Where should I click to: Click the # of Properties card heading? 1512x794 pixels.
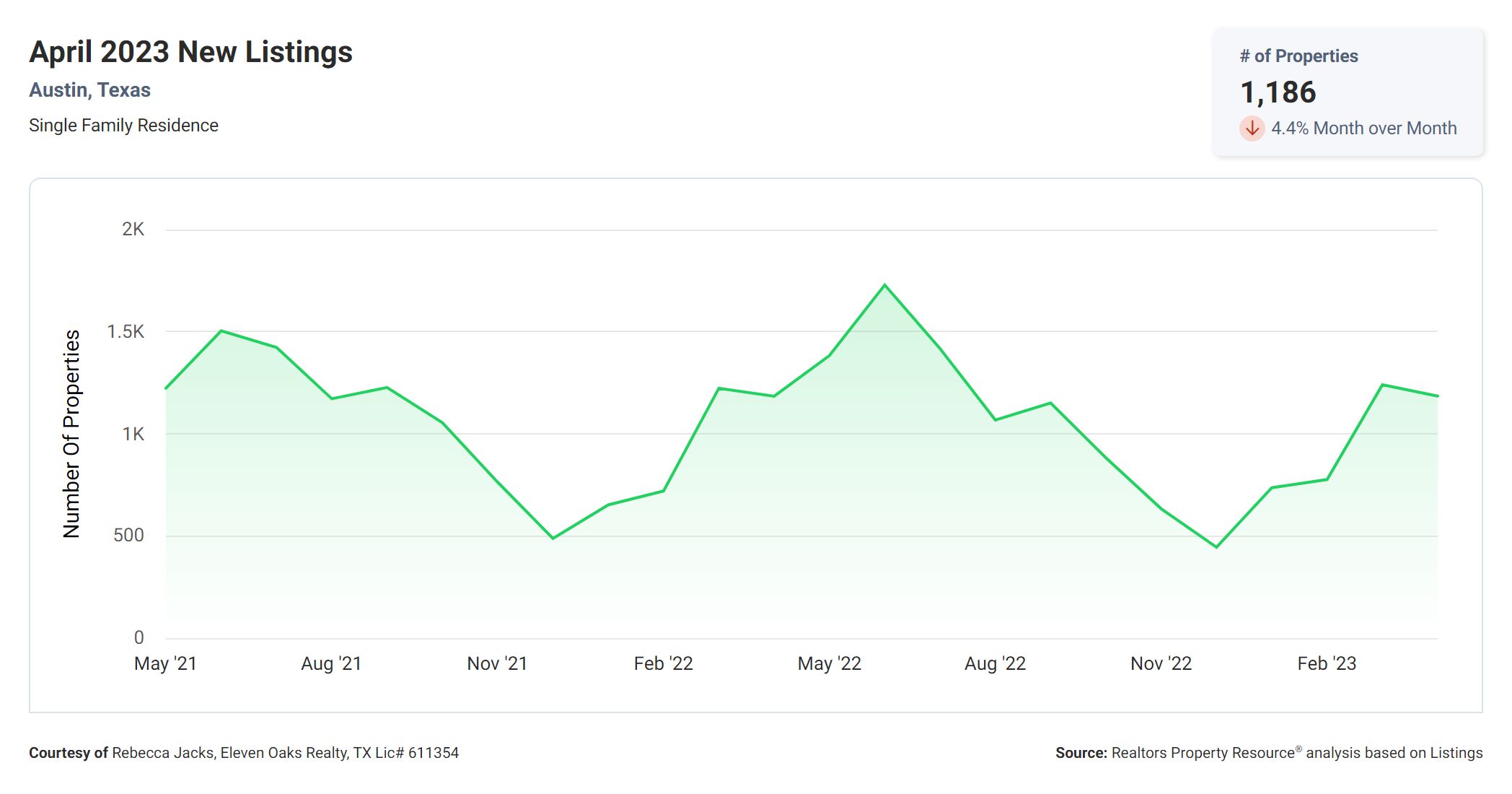(x=1298, y=56)
